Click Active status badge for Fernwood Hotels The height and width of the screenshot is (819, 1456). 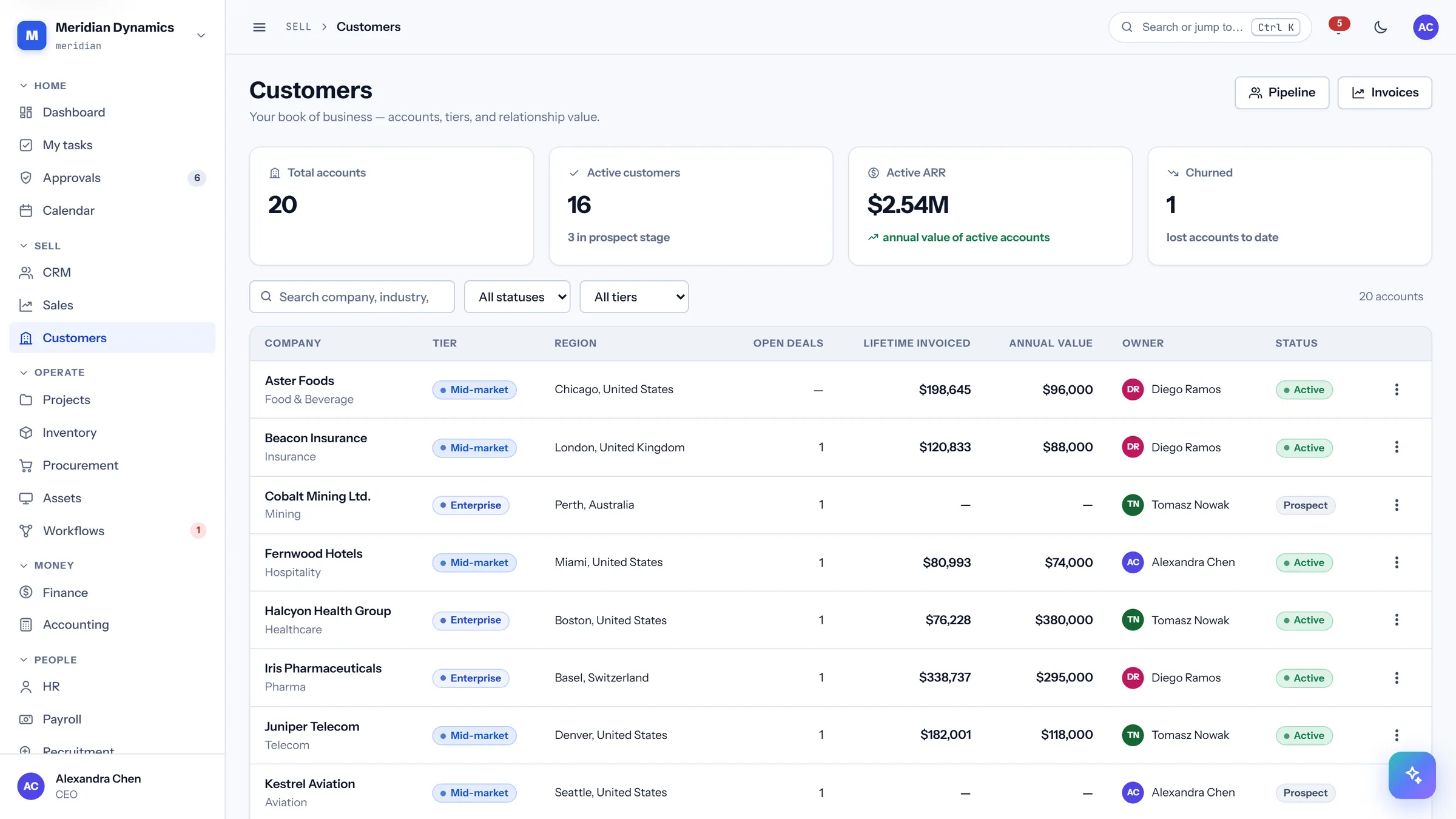1304,563
